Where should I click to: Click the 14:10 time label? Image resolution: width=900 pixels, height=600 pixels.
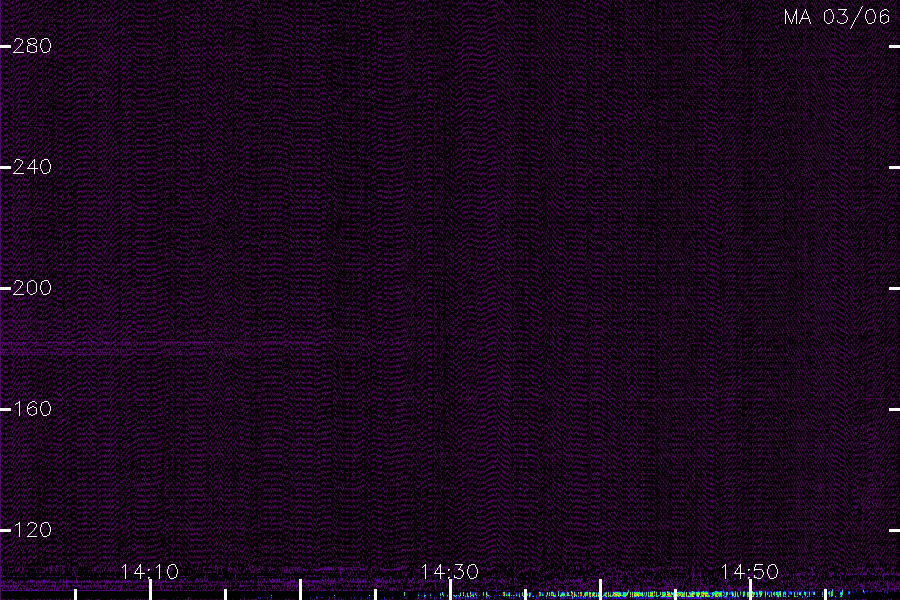coord(149,571)
